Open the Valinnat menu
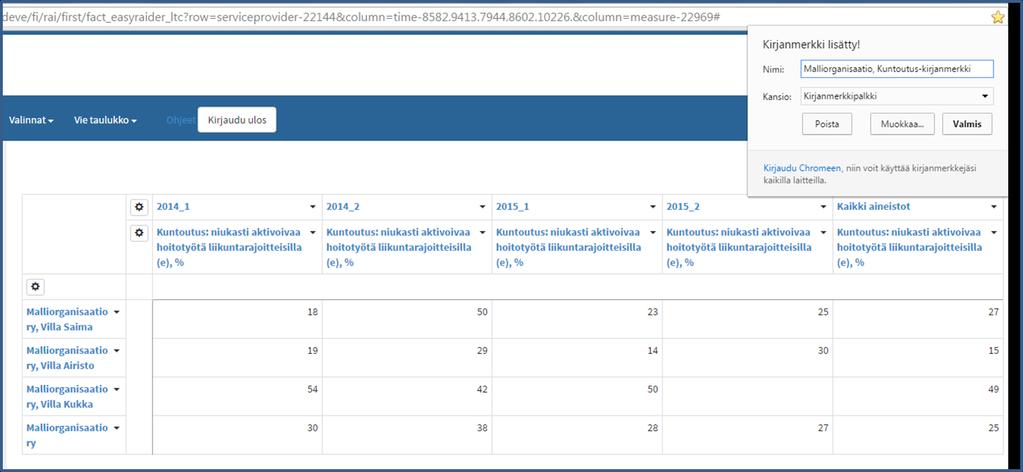This screenshot has height=472, width=1023. [31, 120]
